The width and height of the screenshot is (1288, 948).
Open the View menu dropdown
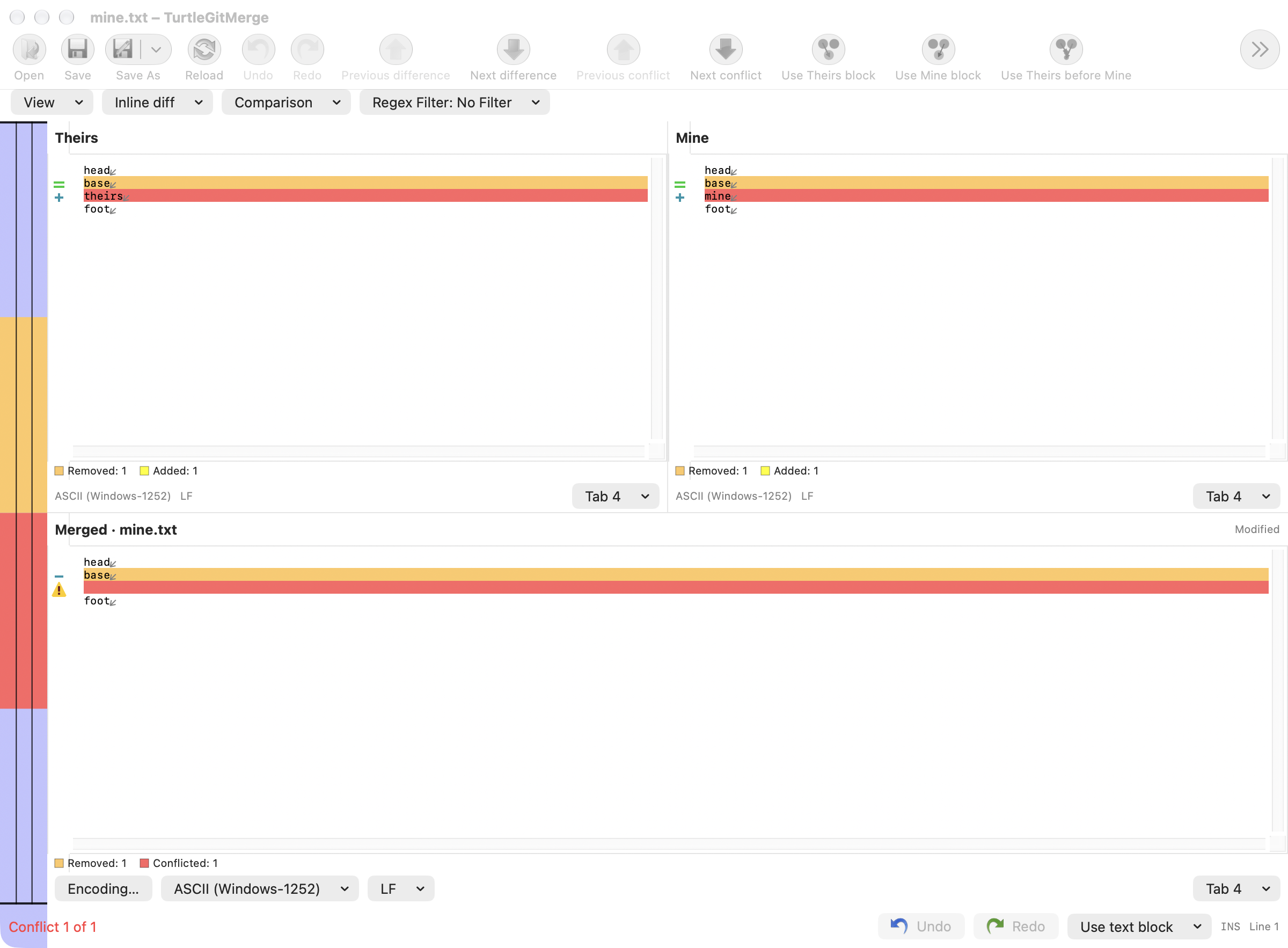coord(52,102)
